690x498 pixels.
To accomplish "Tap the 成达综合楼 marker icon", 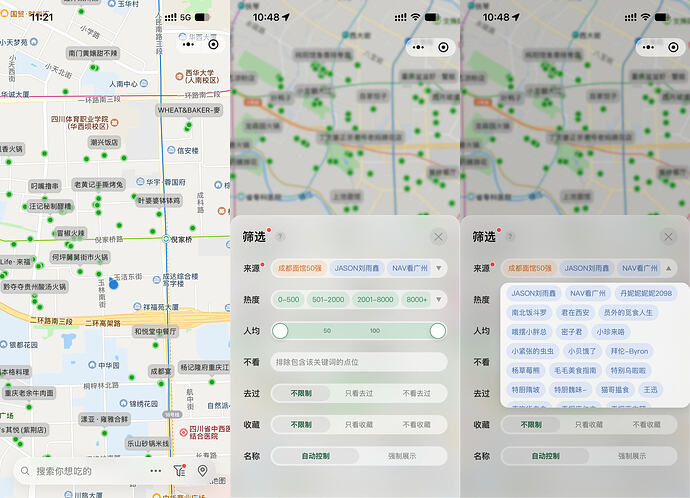I will coord(156,279).
